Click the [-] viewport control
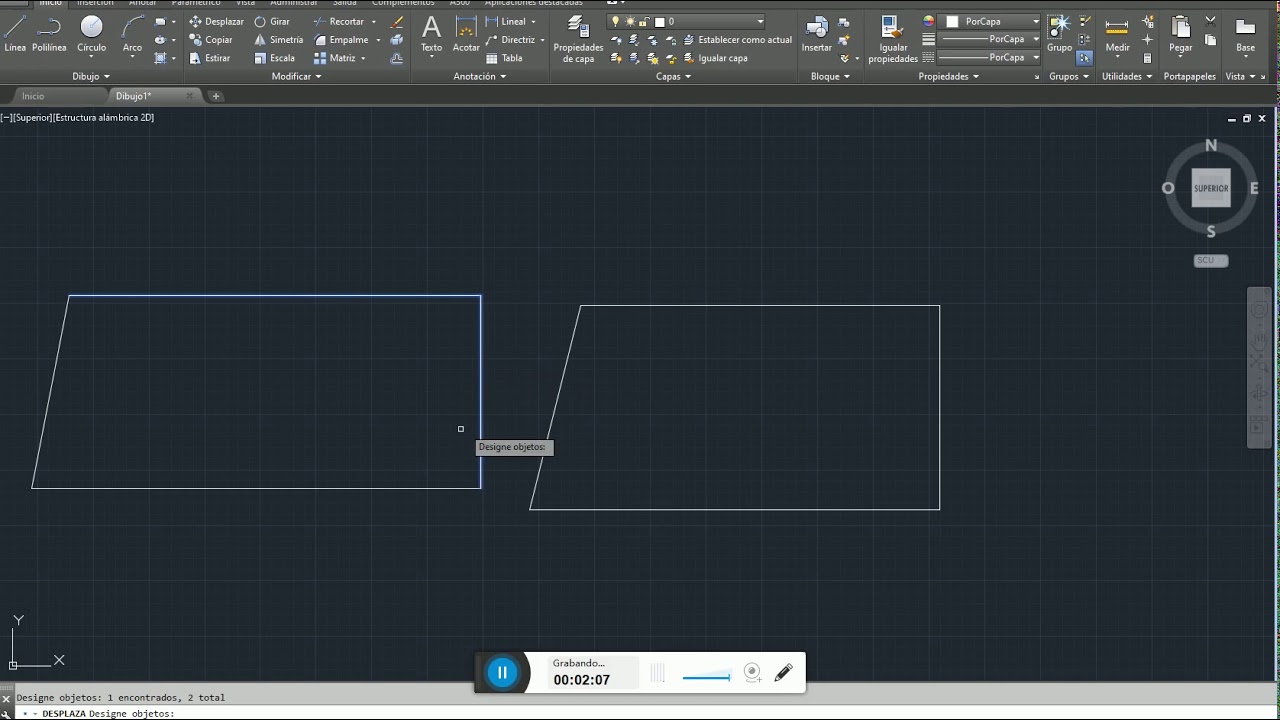 6,118
